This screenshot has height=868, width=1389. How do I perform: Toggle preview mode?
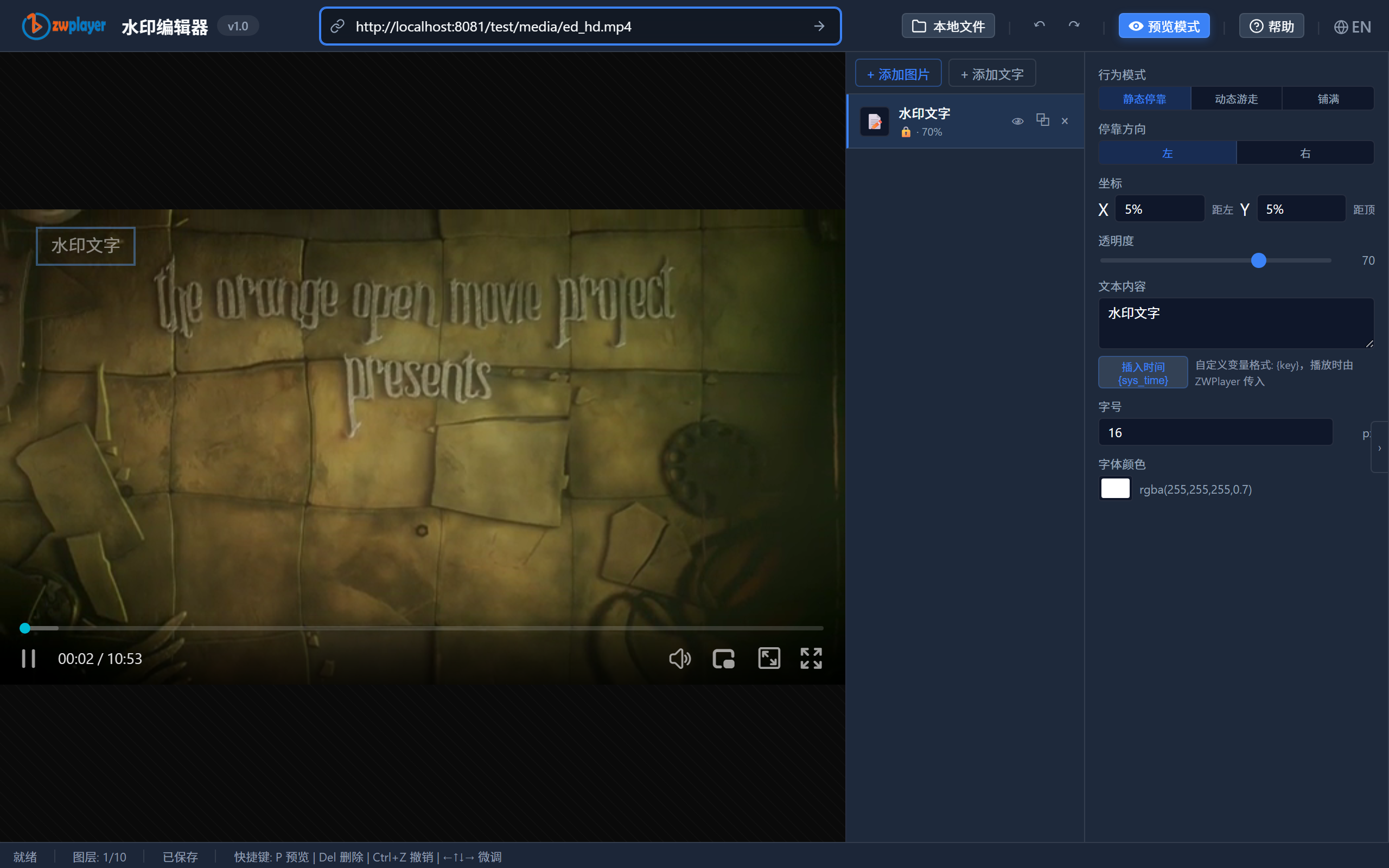(x=1164, y=26)
